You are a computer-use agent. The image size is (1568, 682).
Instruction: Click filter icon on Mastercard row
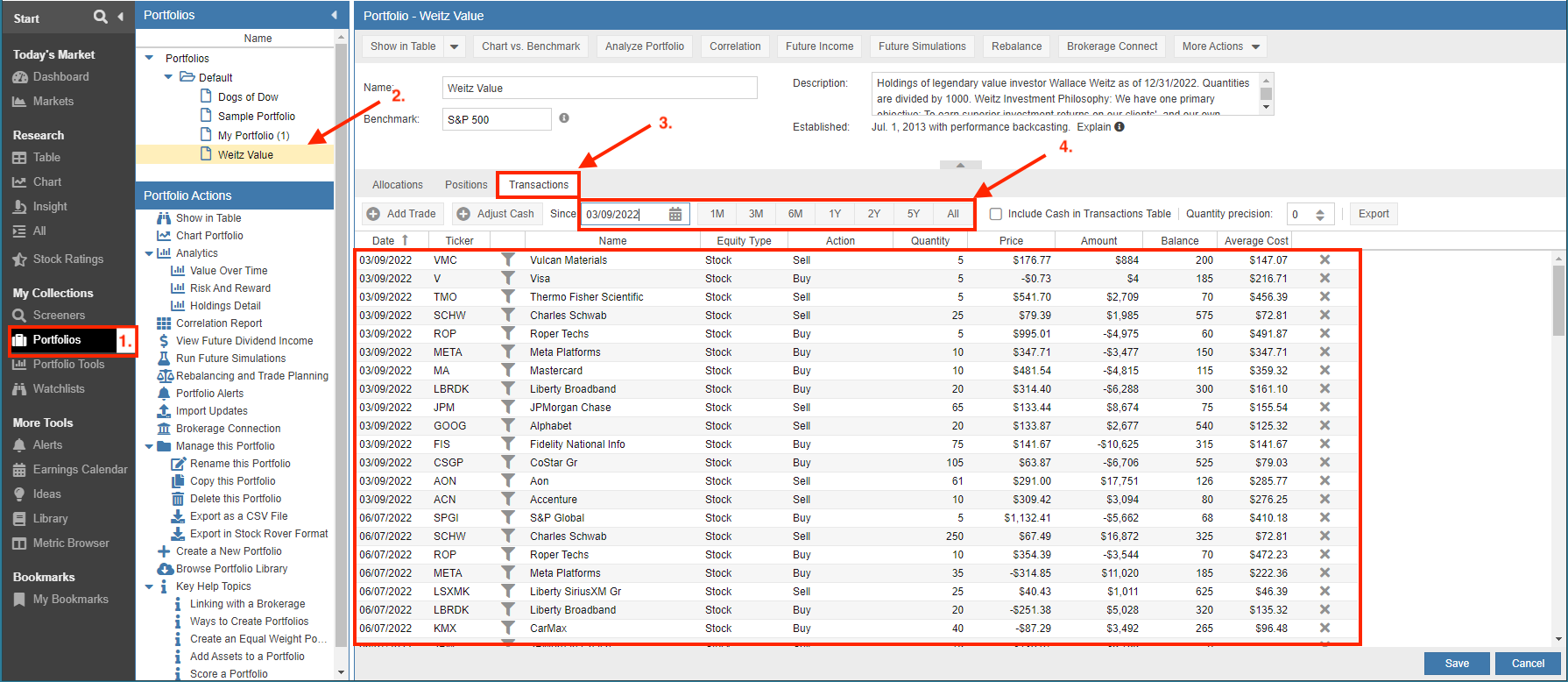pyautogui.click(x=508, y=370)
